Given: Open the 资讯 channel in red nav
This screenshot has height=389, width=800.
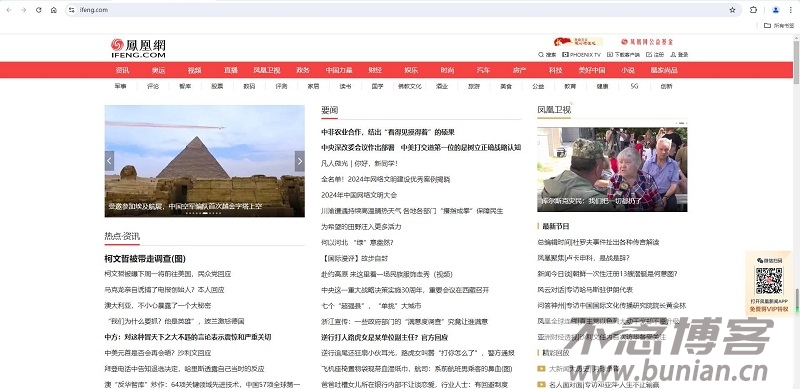Looking at the screenshot, I should (x=122, y=70).
